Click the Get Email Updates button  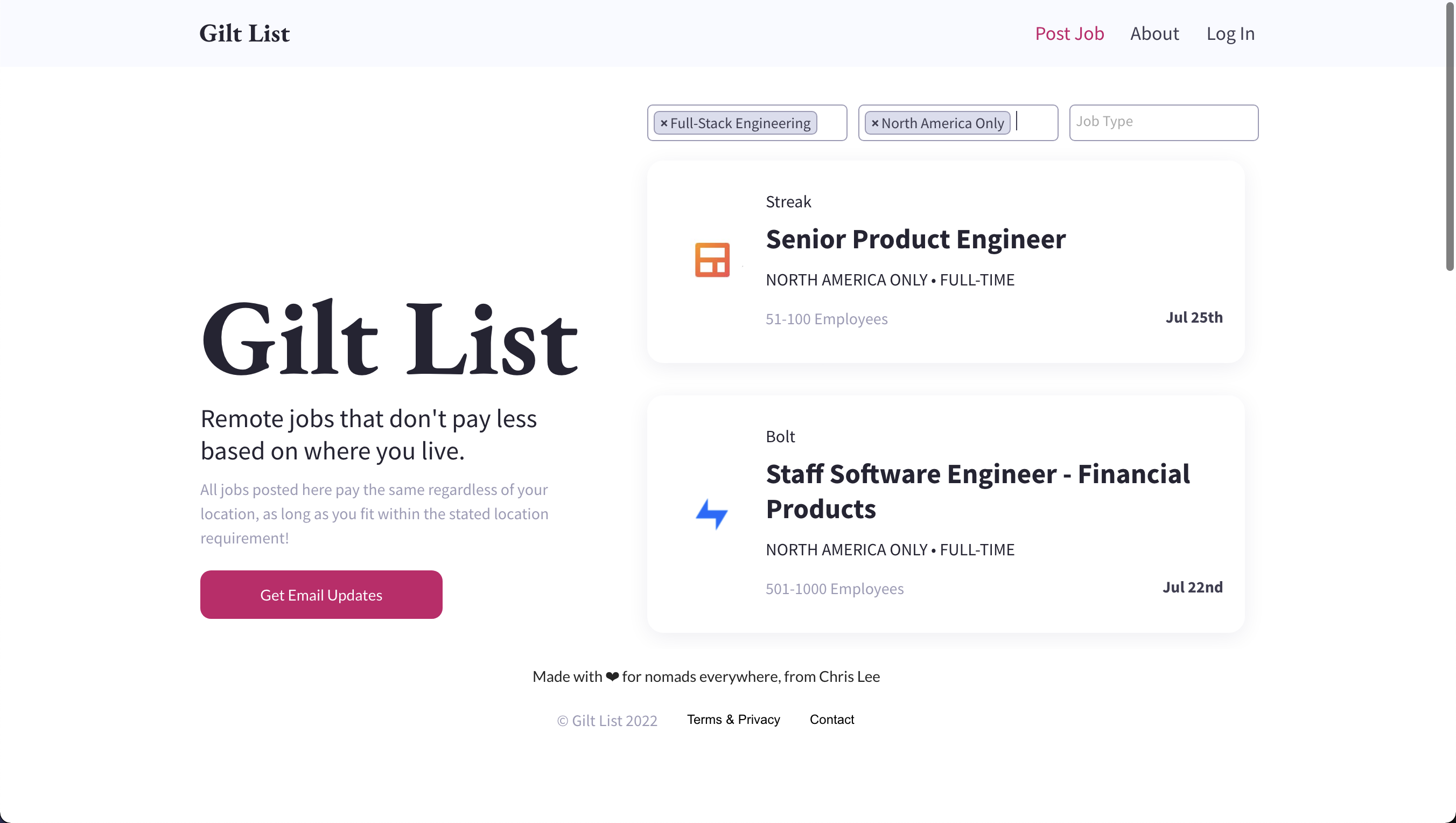tap(321, 595)
